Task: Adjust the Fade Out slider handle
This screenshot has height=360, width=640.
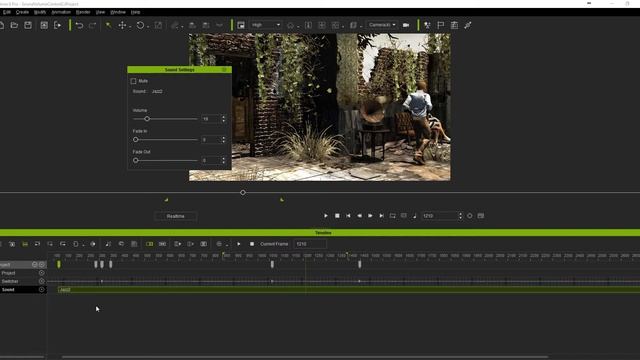Action: click(136, 160)
